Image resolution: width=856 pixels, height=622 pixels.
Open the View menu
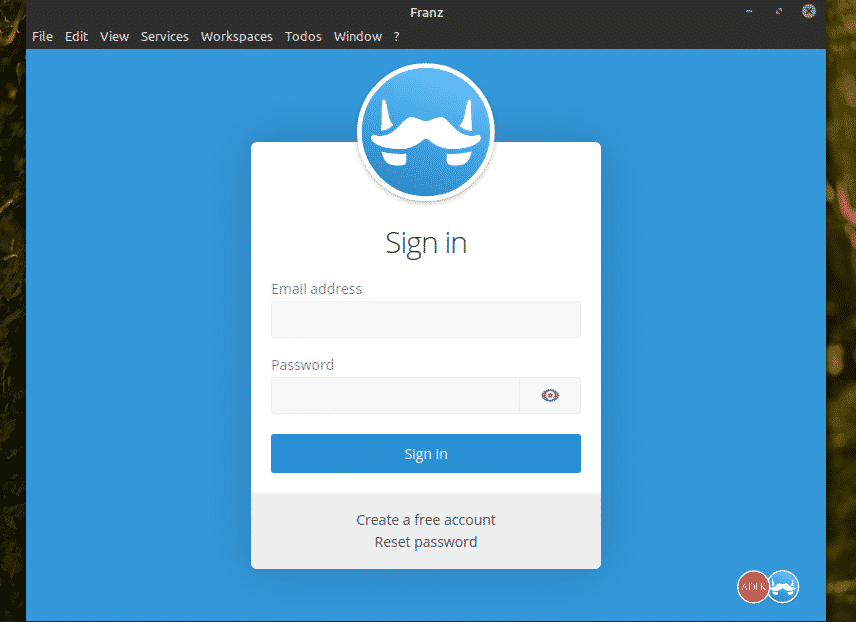click(x=114, y=37)
